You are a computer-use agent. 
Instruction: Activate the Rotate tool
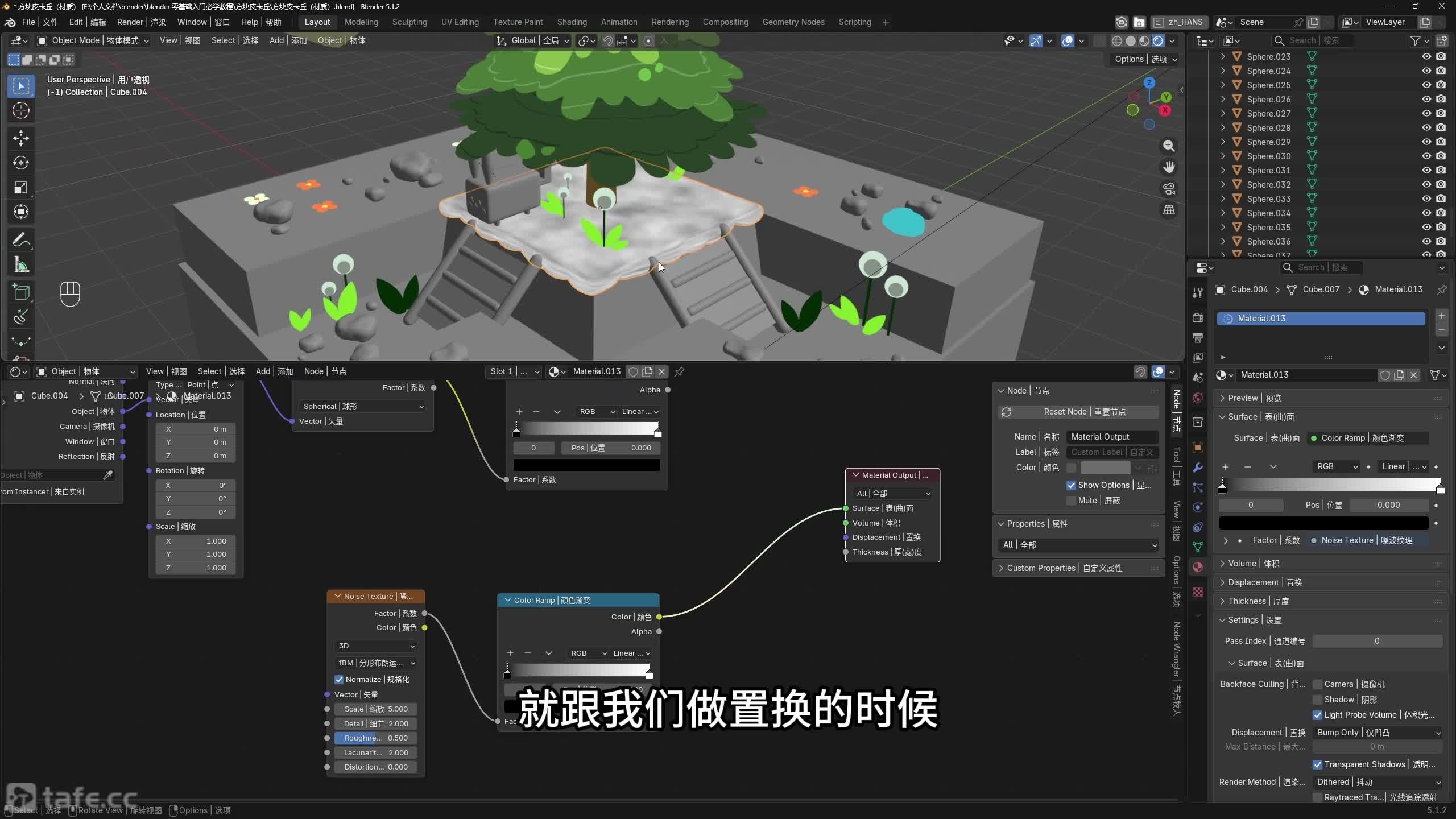click(21, 163)
